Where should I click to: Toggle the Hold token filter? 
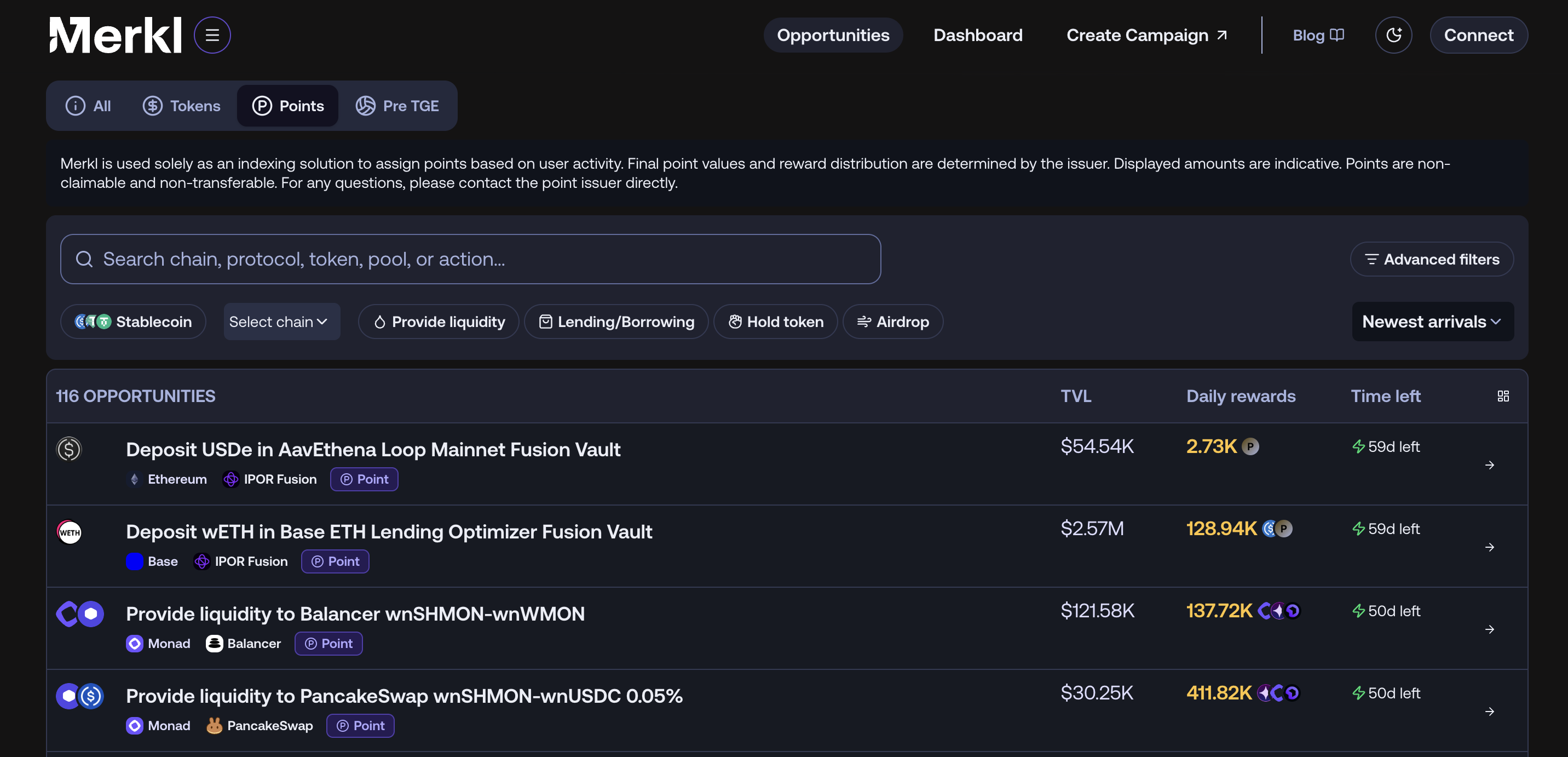[x=775, y=322]
